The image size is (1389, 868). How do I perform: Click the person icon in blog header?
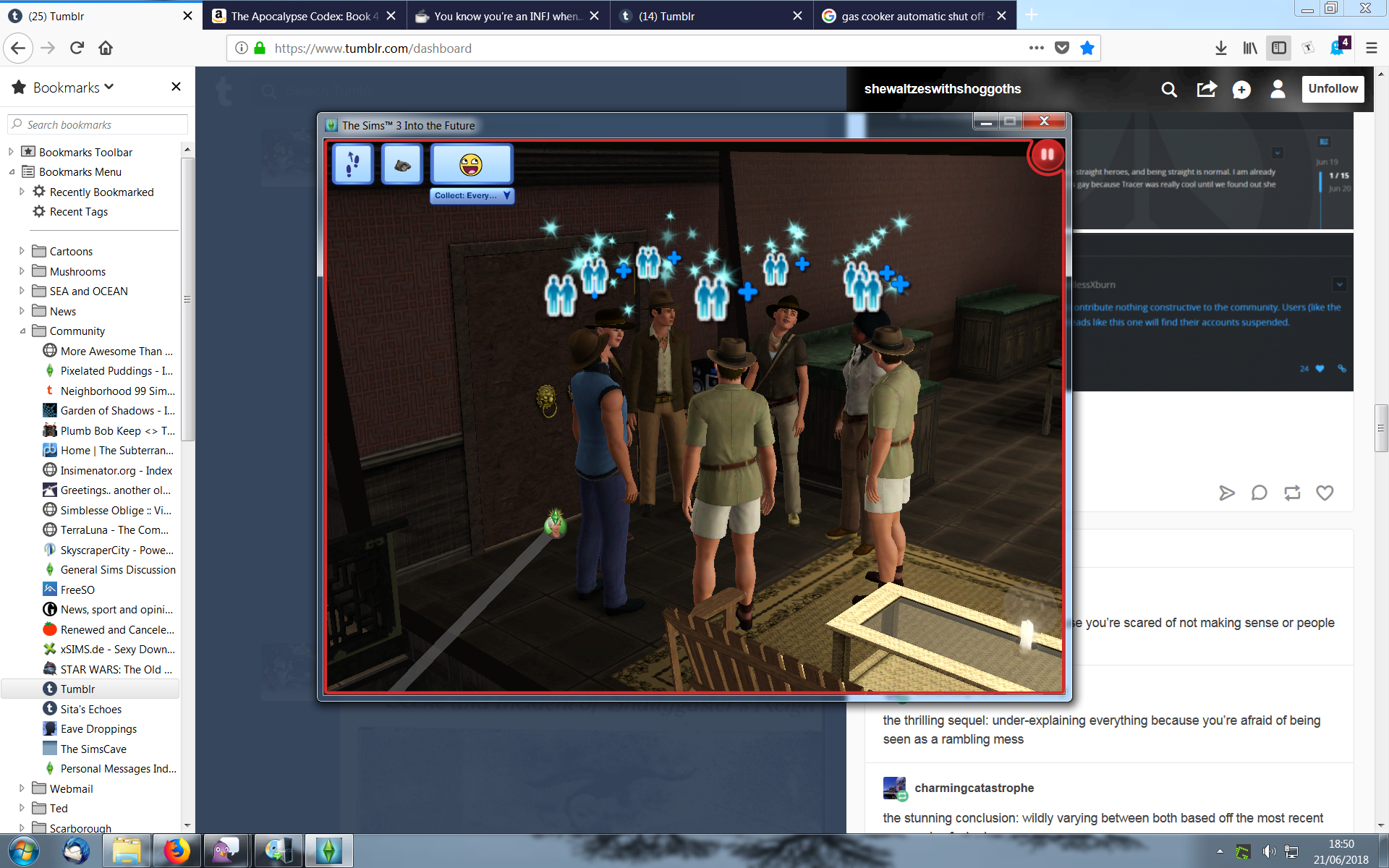(x=1278, y=89)
